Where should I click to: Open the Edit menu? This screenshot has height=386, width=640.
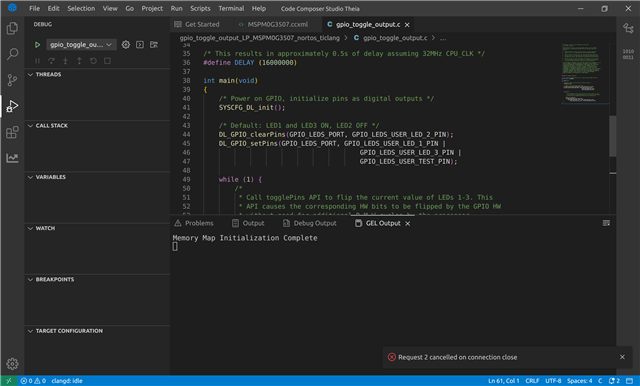[x=53, y=9]
